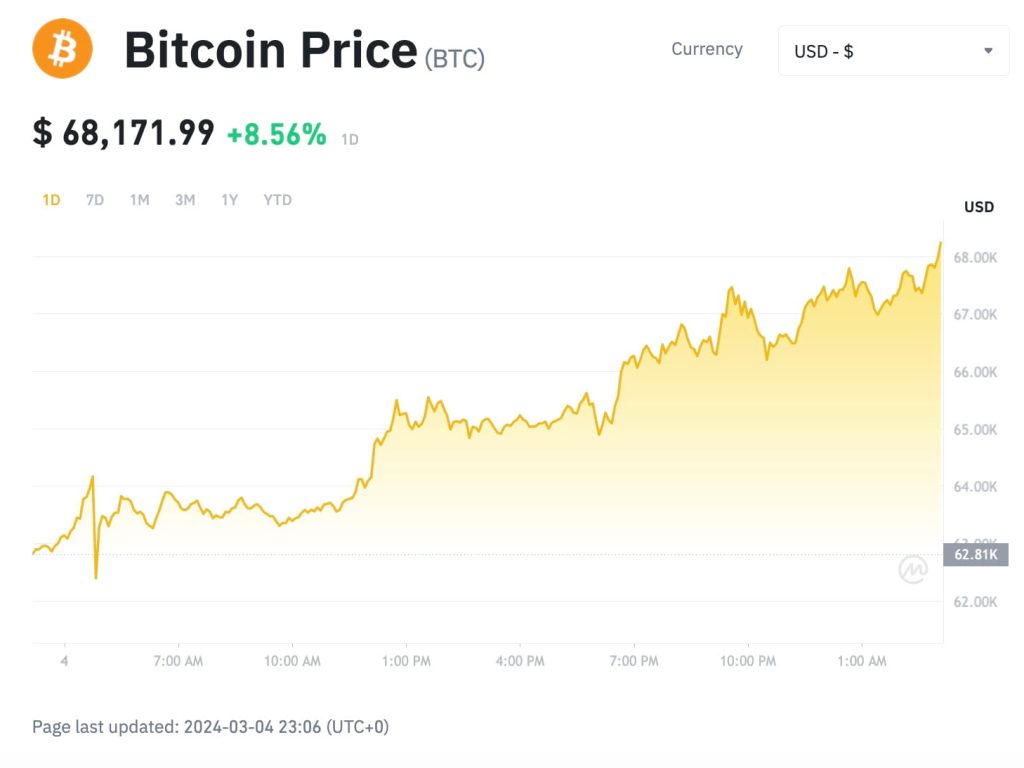1024x768 pixels.
Task: Click the 10:00 PM time axis label
Action: [748, 661]
